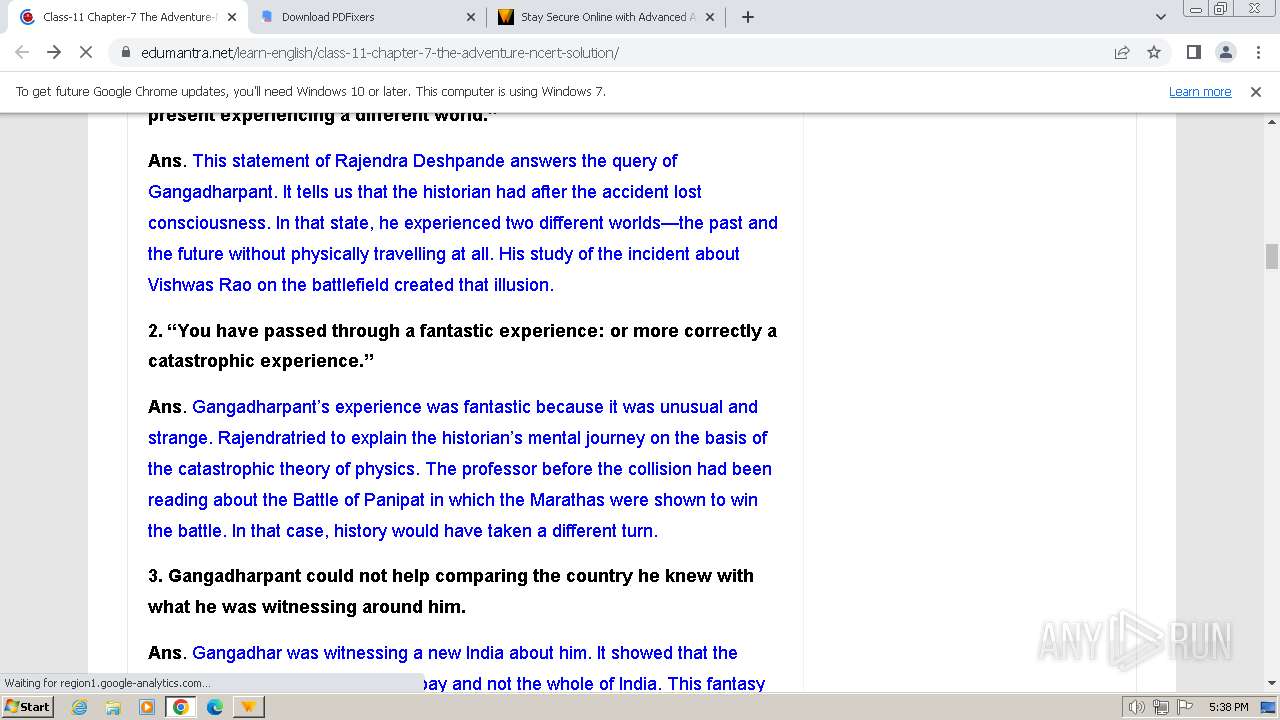Close the Stay Secure Online tab
The width and height of the screenshot is (1280, 720).
coord(711,17)
